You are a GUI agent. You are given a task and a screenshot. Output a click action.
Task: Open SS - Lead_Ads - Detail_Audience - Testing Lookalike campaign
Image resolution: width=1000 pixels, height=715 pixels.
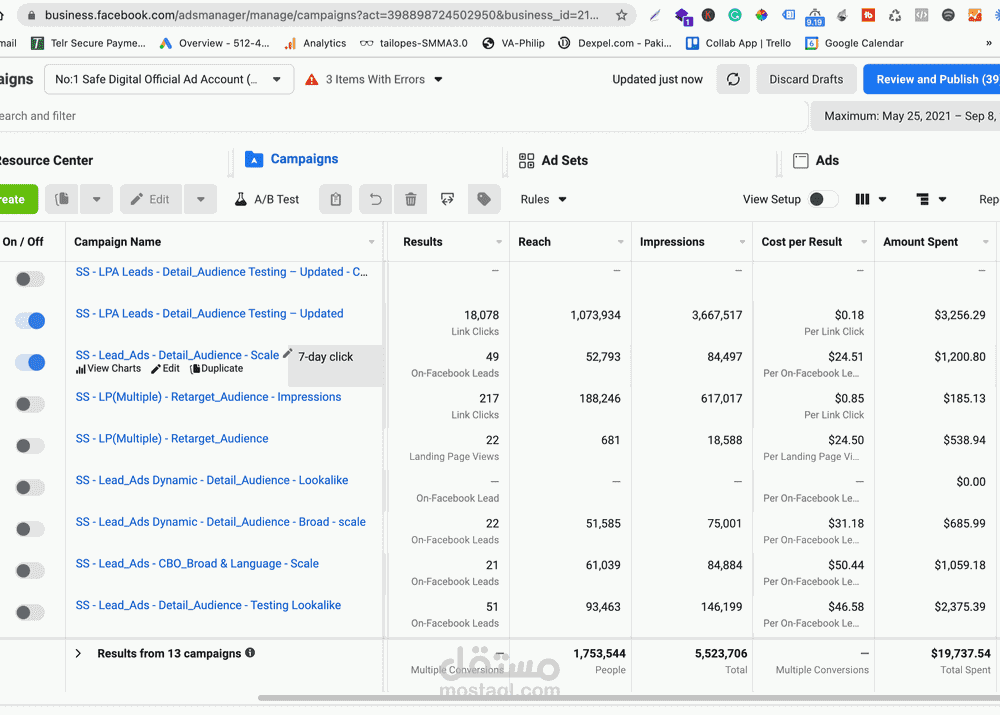pyautogui.click(x=208, y=605)
